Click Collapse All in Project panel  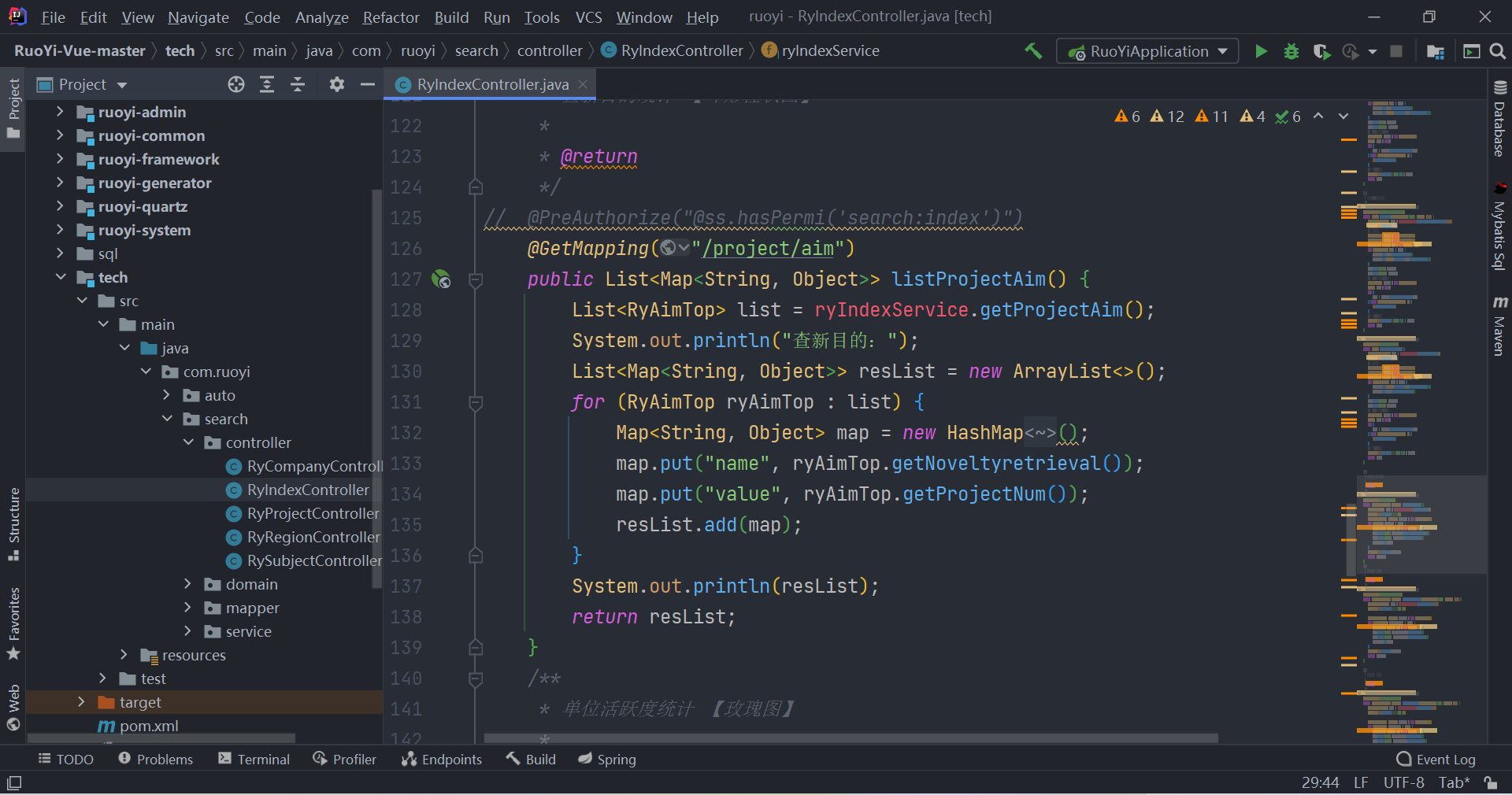coord(298,84)
